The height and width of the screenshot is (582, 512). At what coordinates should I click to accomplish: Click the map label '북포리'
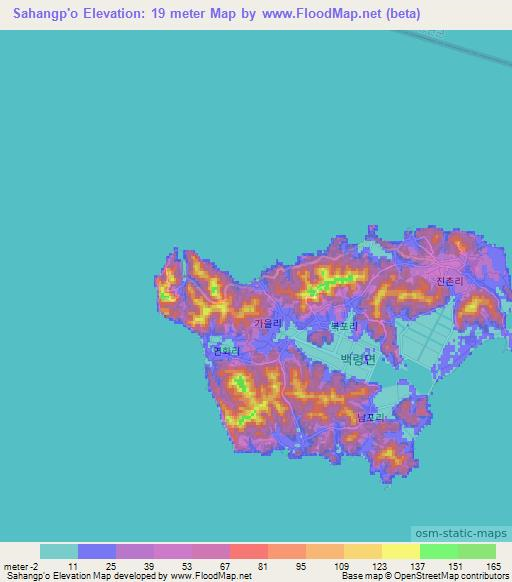coord(344,326)
